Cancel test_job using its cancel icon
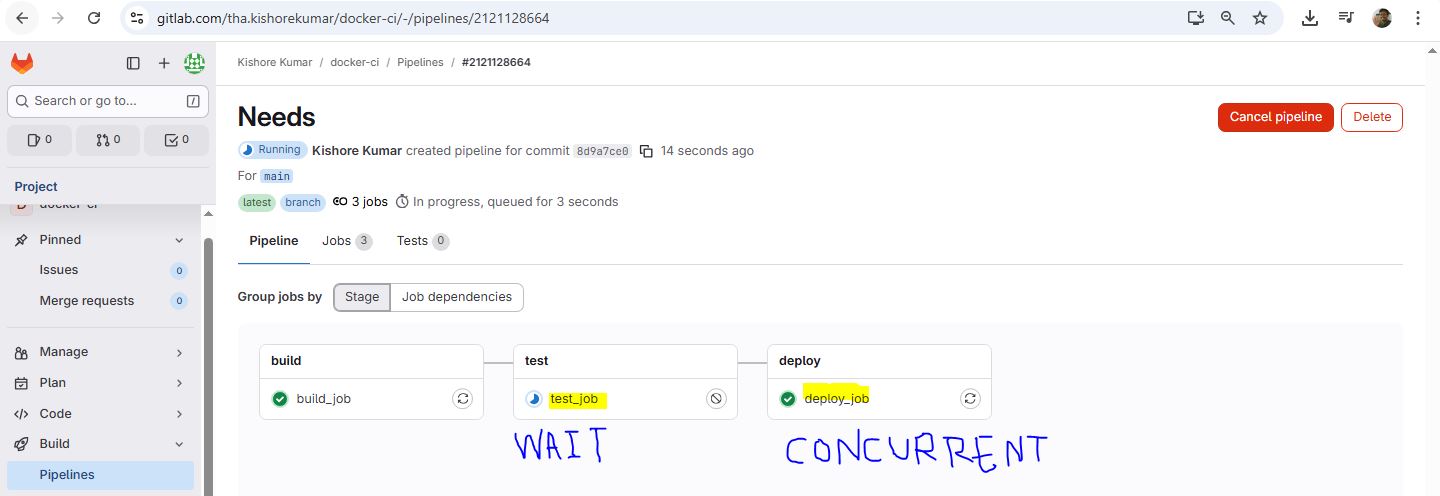This screenshot has width=1440, height=496. (716, 398)
